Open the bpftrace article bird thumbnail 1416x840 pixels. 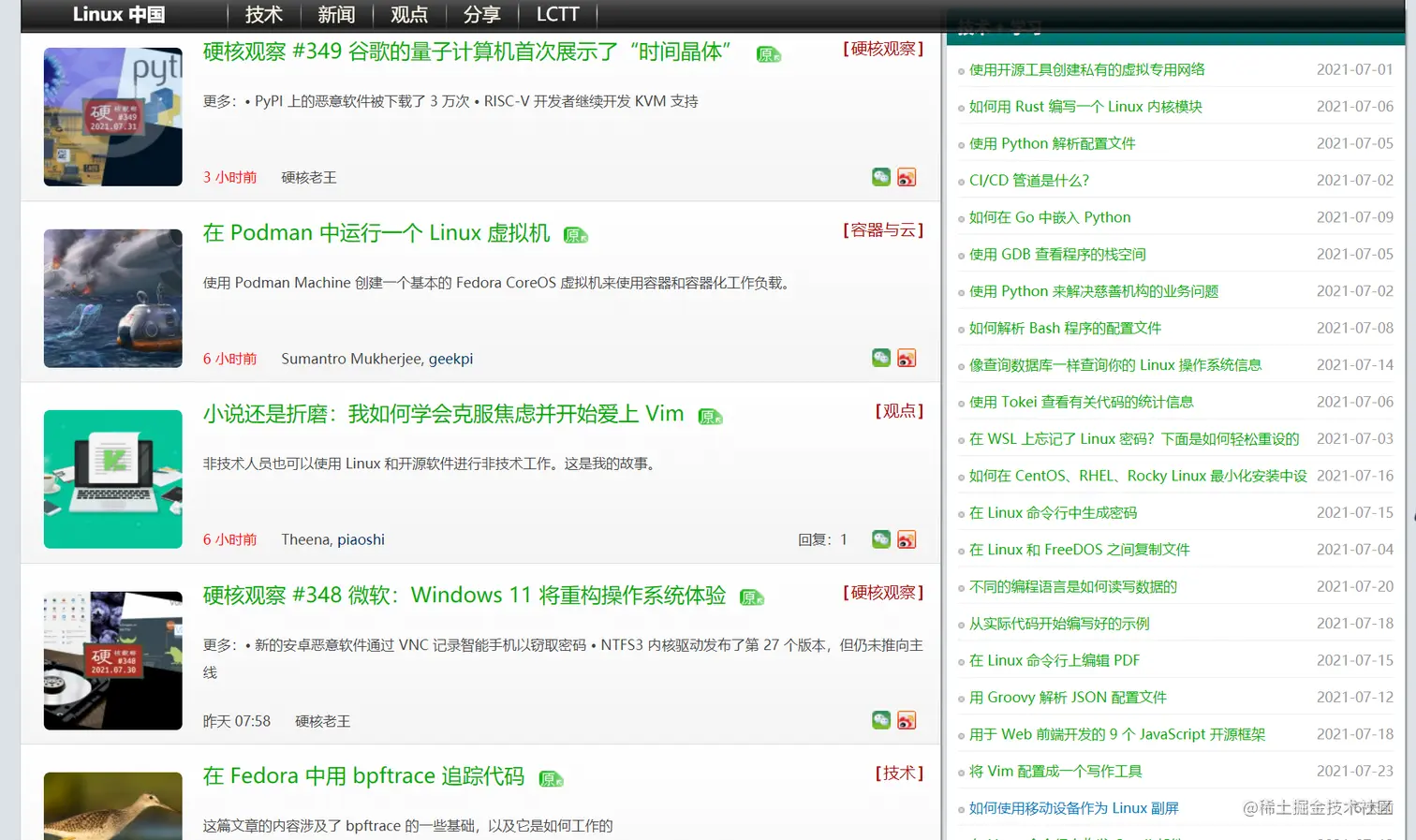pyautogui.click(x=113, y=806)
